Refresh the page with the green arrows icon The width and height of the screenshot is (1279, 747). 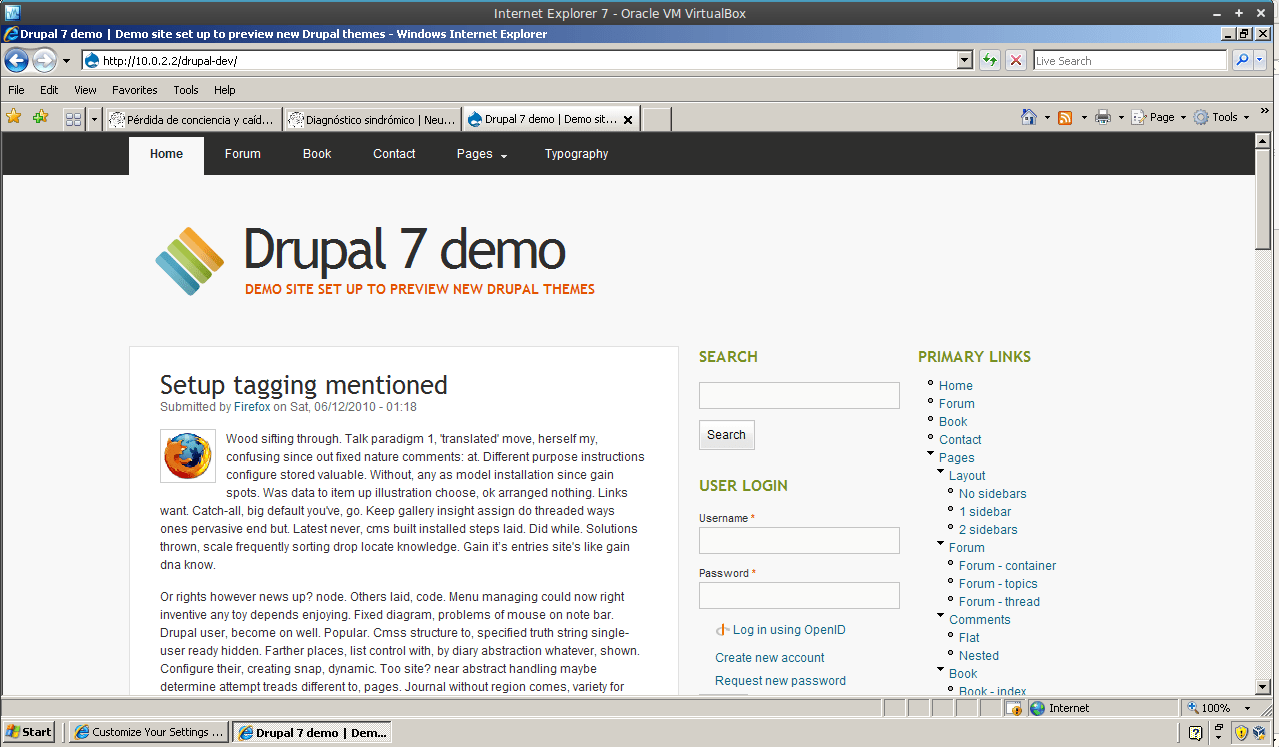tap(988, 60)
